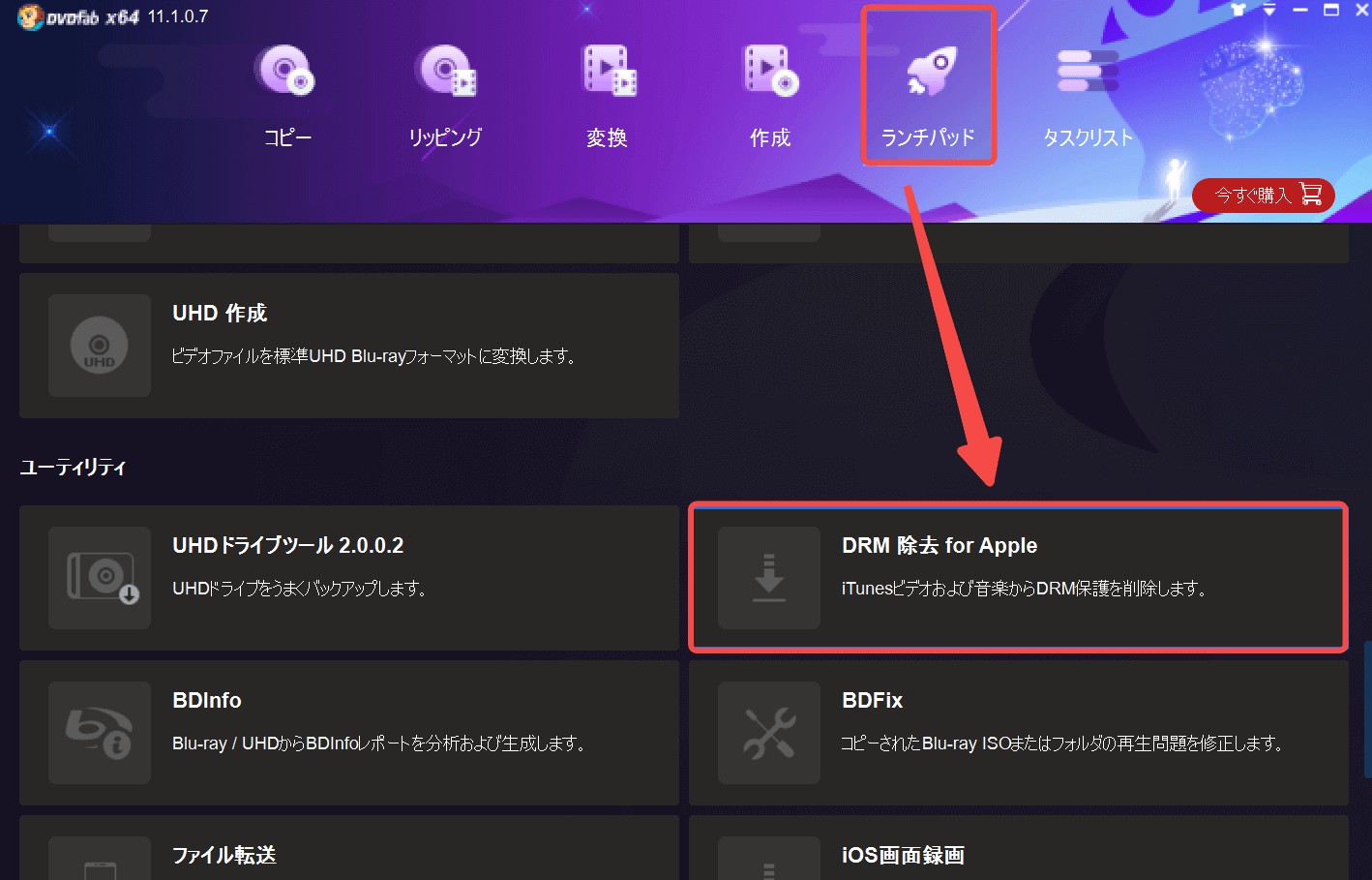Click the 今すぐ購入 buy now button
The image size is (1372, 880).
pyautogui.click(x=1264, y=196)
